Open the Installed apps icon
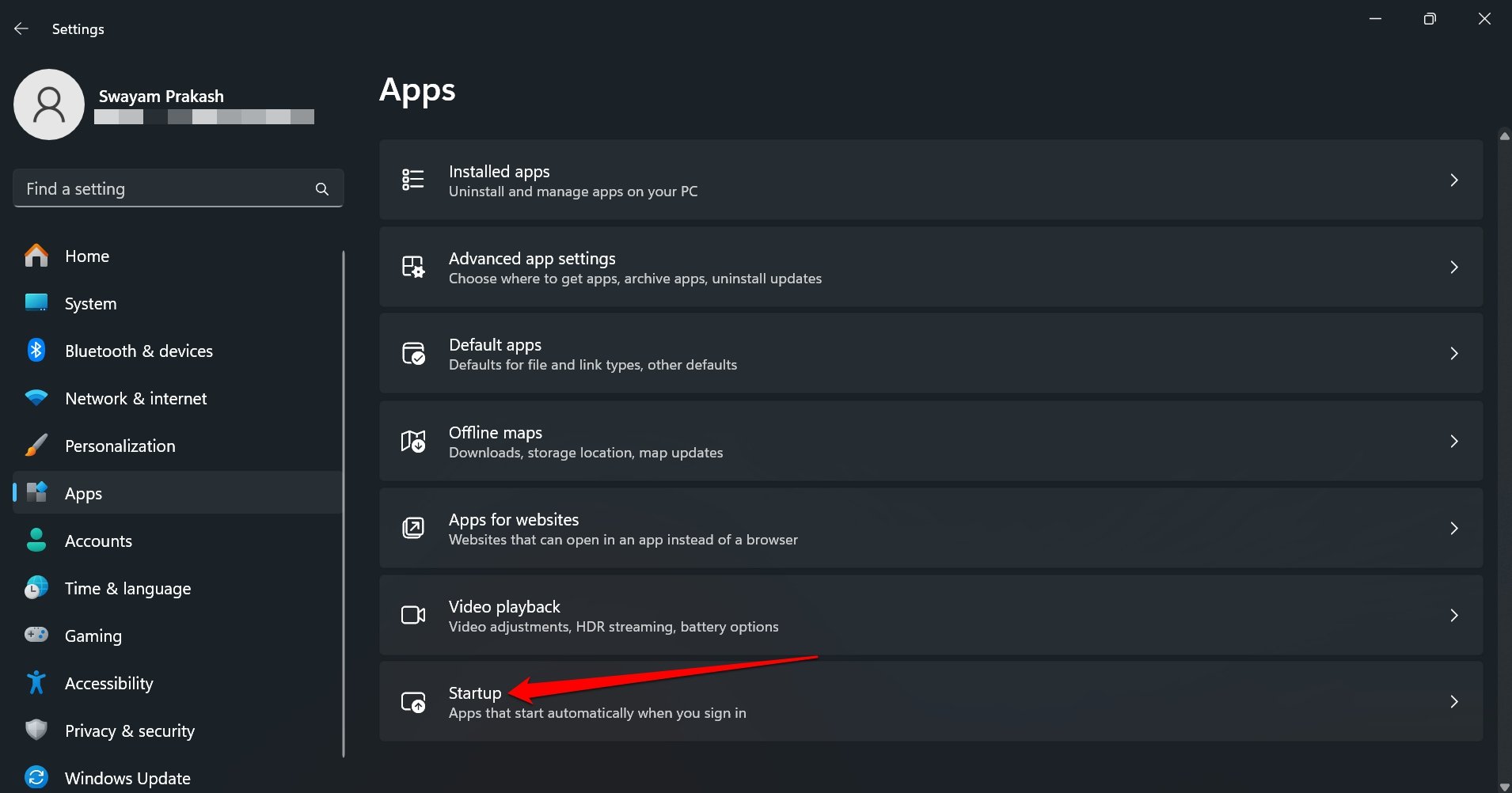Viewport: 1512px width, 793px height. coord(412,180)
